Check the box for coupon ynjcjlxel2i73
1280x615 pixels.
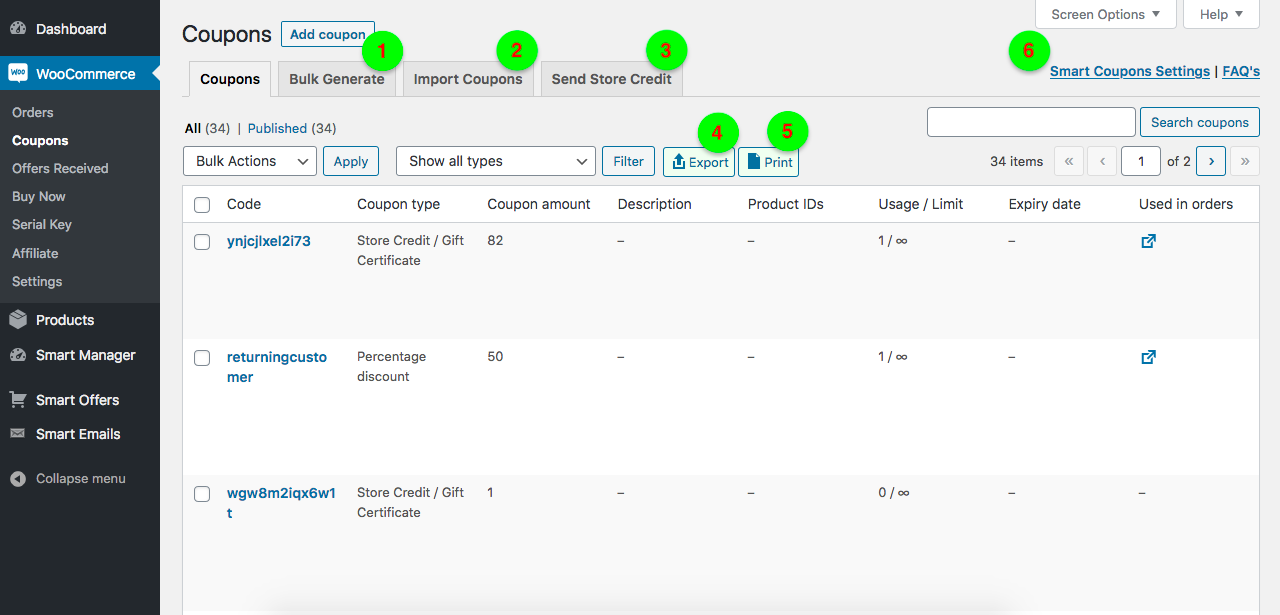pyautogui.click(x=202, y=242)
